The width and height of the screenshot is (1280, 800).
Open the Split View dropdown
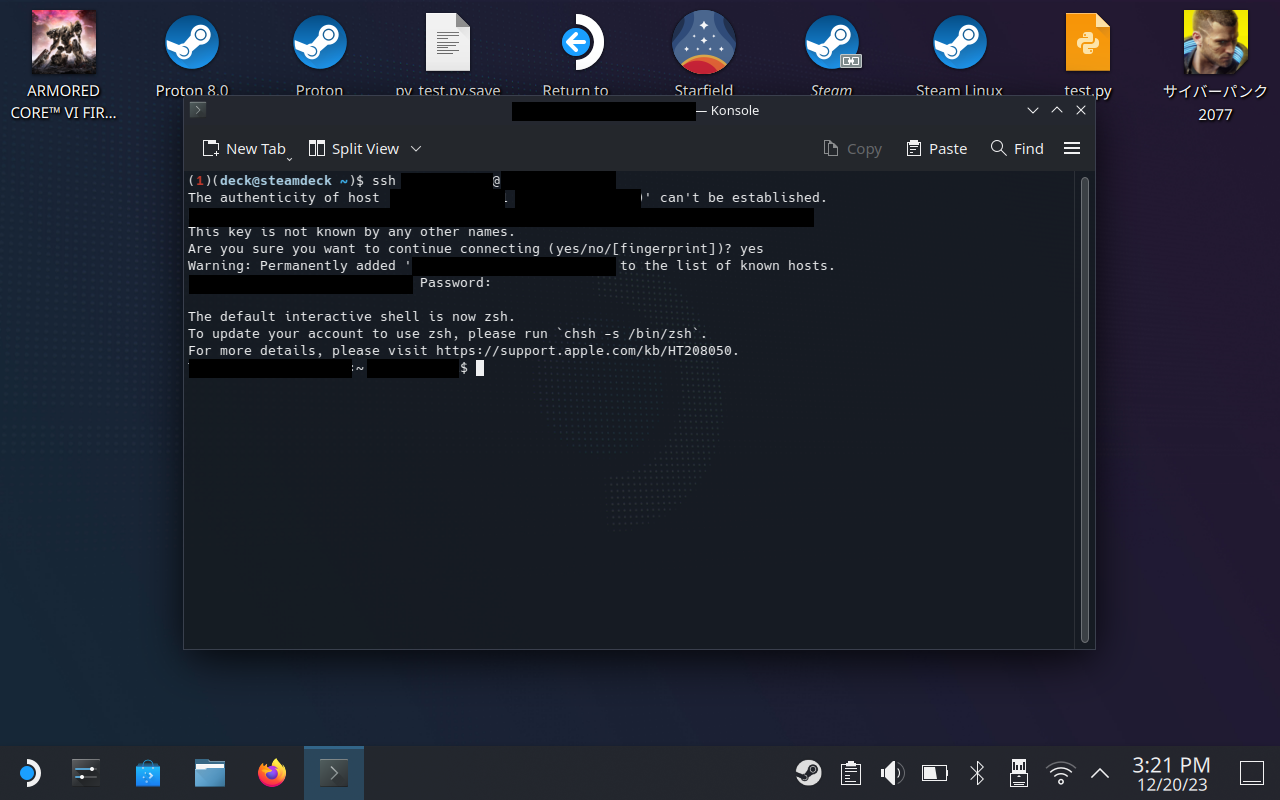click(415, 148)
